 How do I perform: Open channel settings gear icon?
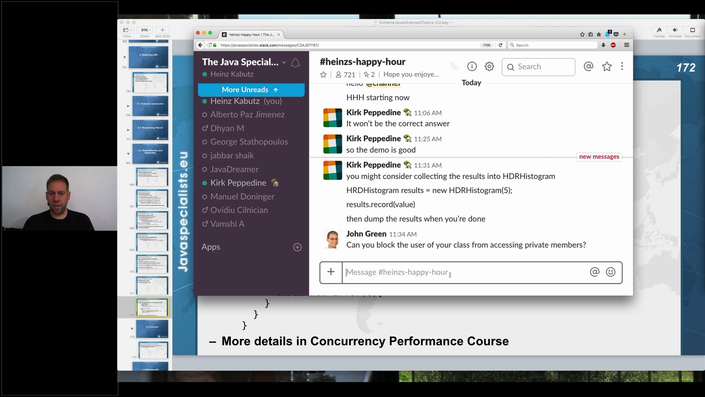pos(489,67)
